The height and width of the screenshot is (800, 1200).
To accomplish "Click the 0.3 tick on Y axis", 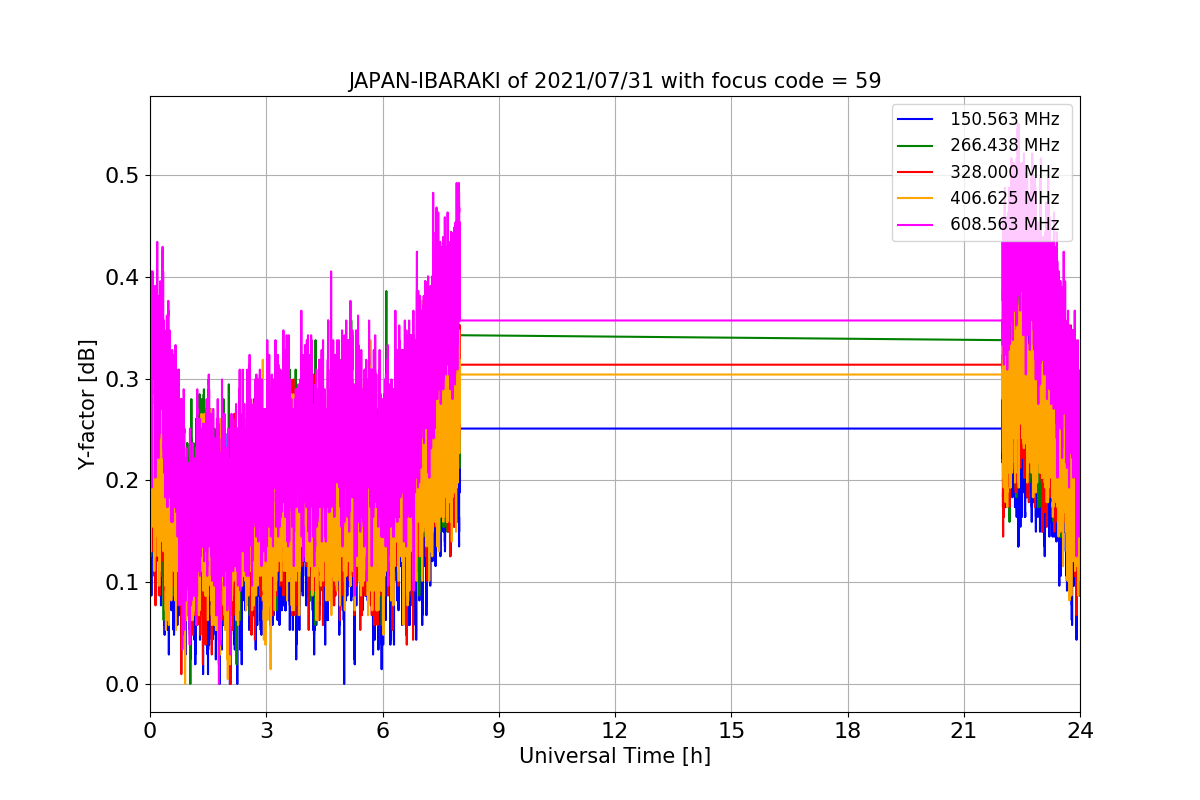I will pos(122,379).
